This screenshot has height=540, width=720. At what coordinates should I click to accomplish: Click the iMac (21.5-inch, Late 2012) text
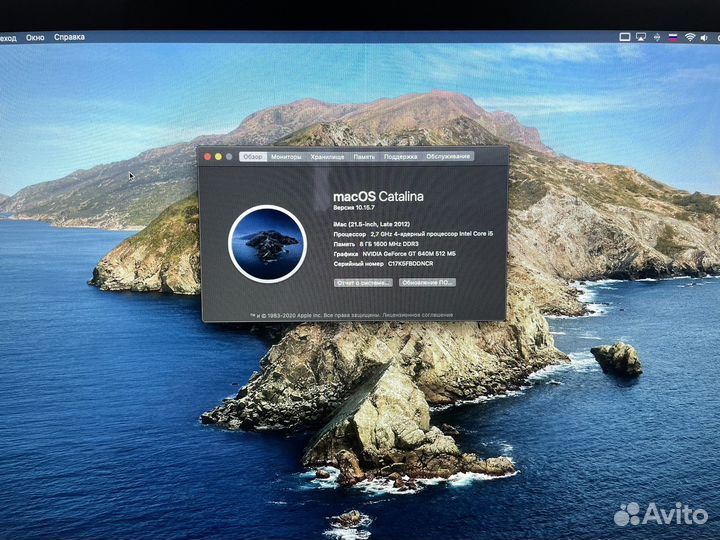(x=371, y=224)
